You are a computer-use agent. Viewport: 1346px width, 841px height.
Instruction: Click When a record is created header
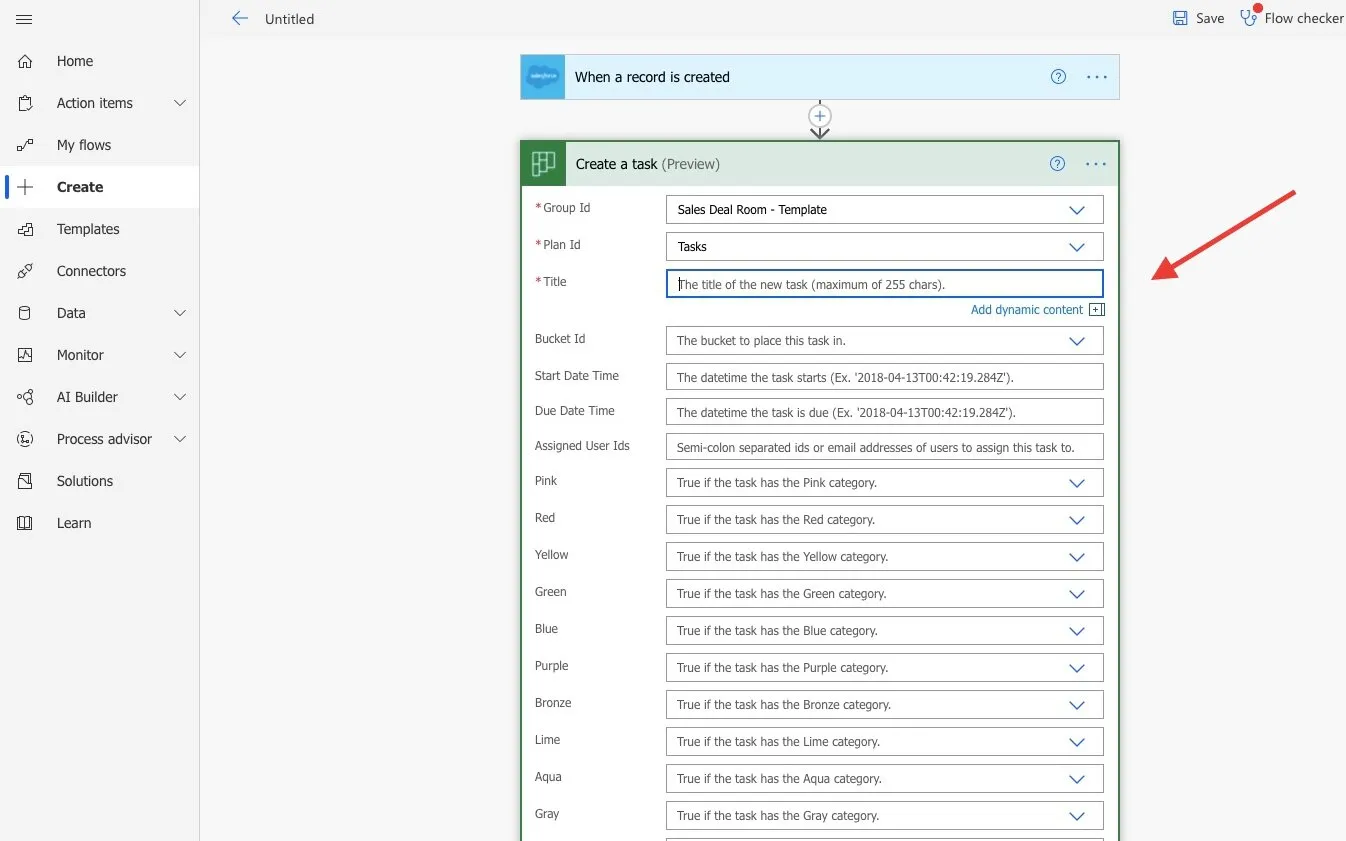652,77
